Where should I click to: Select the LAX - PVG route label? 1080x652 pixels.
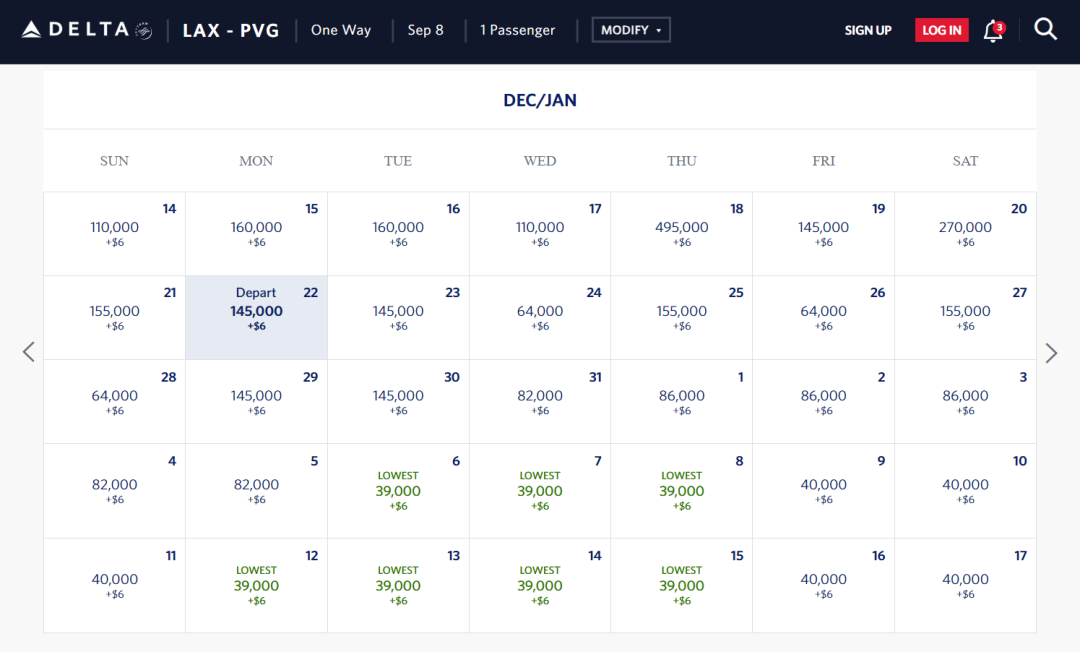[x=230, y=30]
